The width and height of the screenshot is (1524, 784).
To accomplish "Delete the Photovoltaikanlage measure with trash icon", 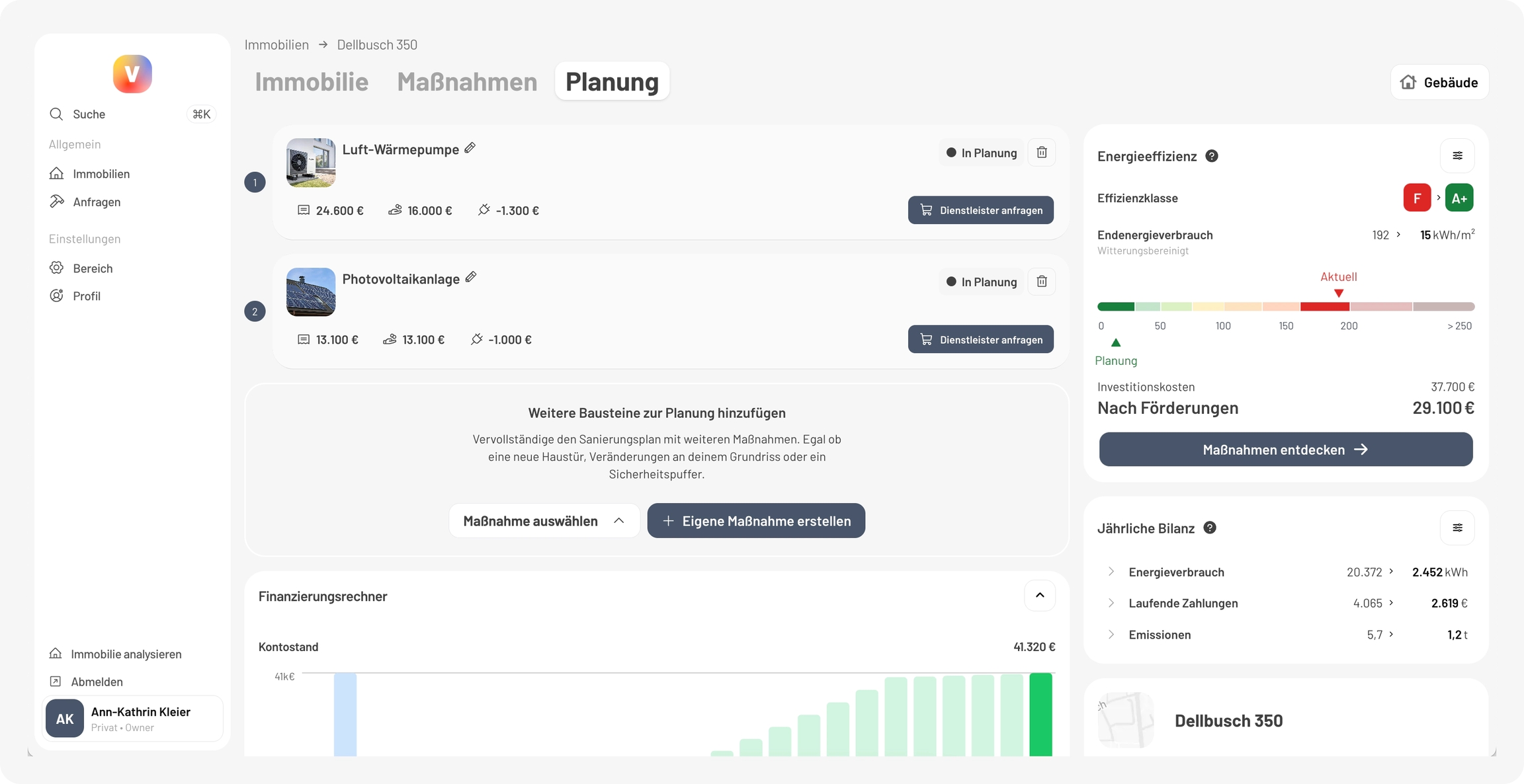I will 1042,282.
